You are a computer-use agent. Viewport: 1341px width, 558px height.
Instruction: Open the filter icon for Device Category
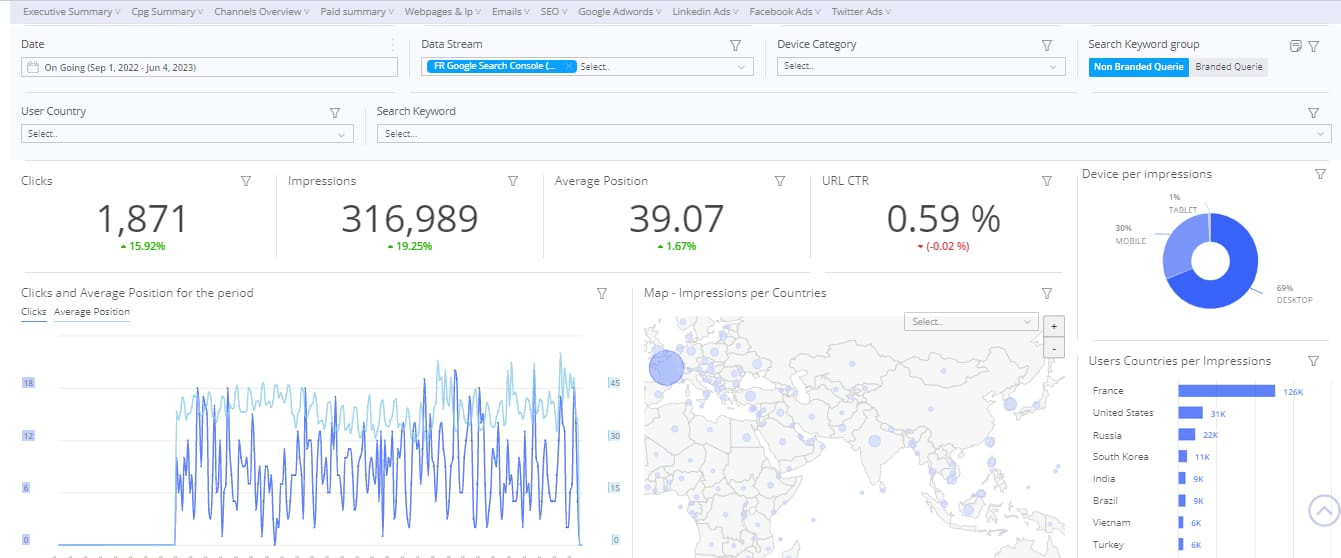[1047, 45]
